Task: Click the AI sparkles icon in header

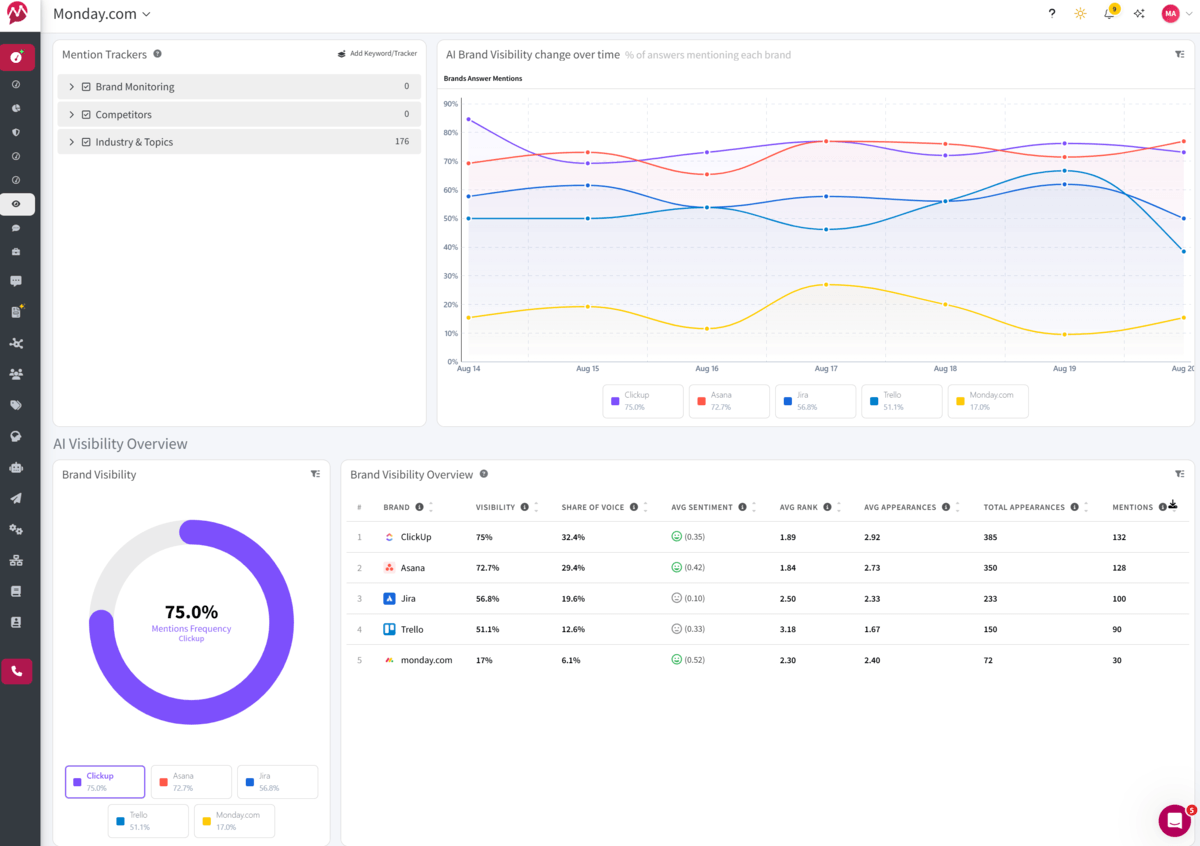Action: (1139, 13)
